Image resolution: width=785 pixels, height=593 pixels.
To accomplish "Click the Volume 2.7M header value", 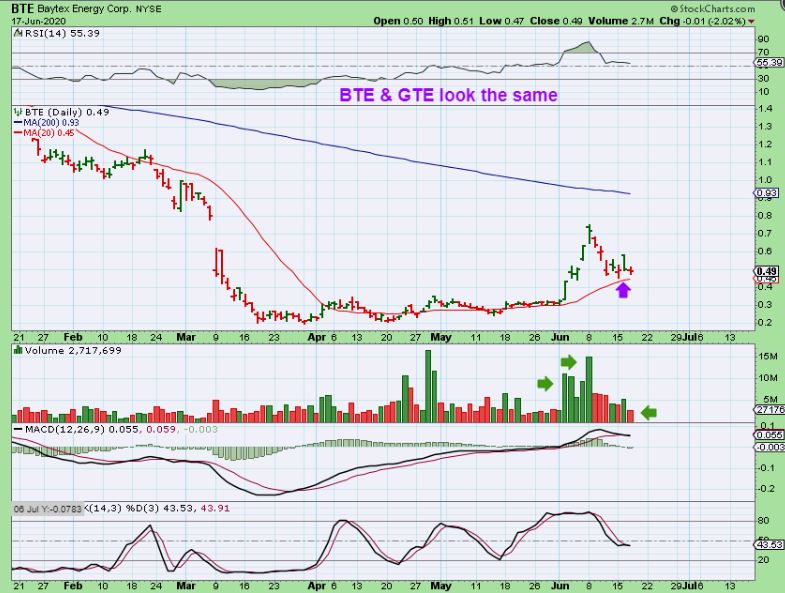I will pyautogui.click(x=621, y=21).
